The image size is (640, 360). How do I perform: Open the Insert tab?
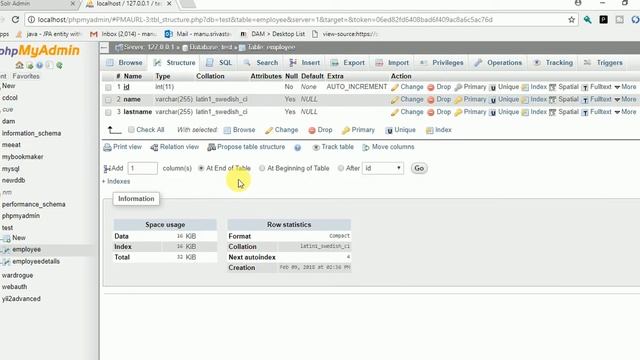(305, 63)
